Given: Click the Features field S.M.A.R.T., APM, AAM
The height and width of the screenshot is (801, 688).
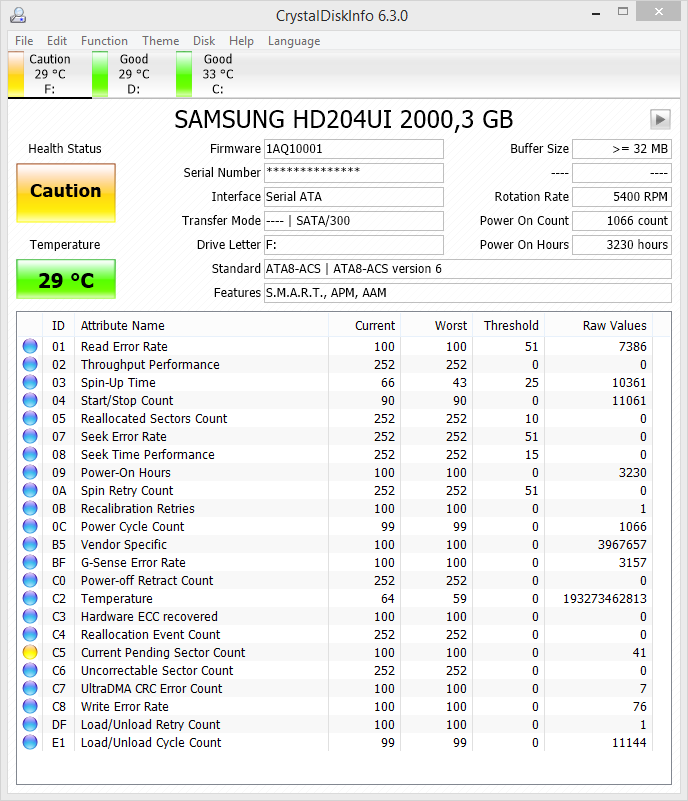Looking at the screenshot, I should coord(467,293).
